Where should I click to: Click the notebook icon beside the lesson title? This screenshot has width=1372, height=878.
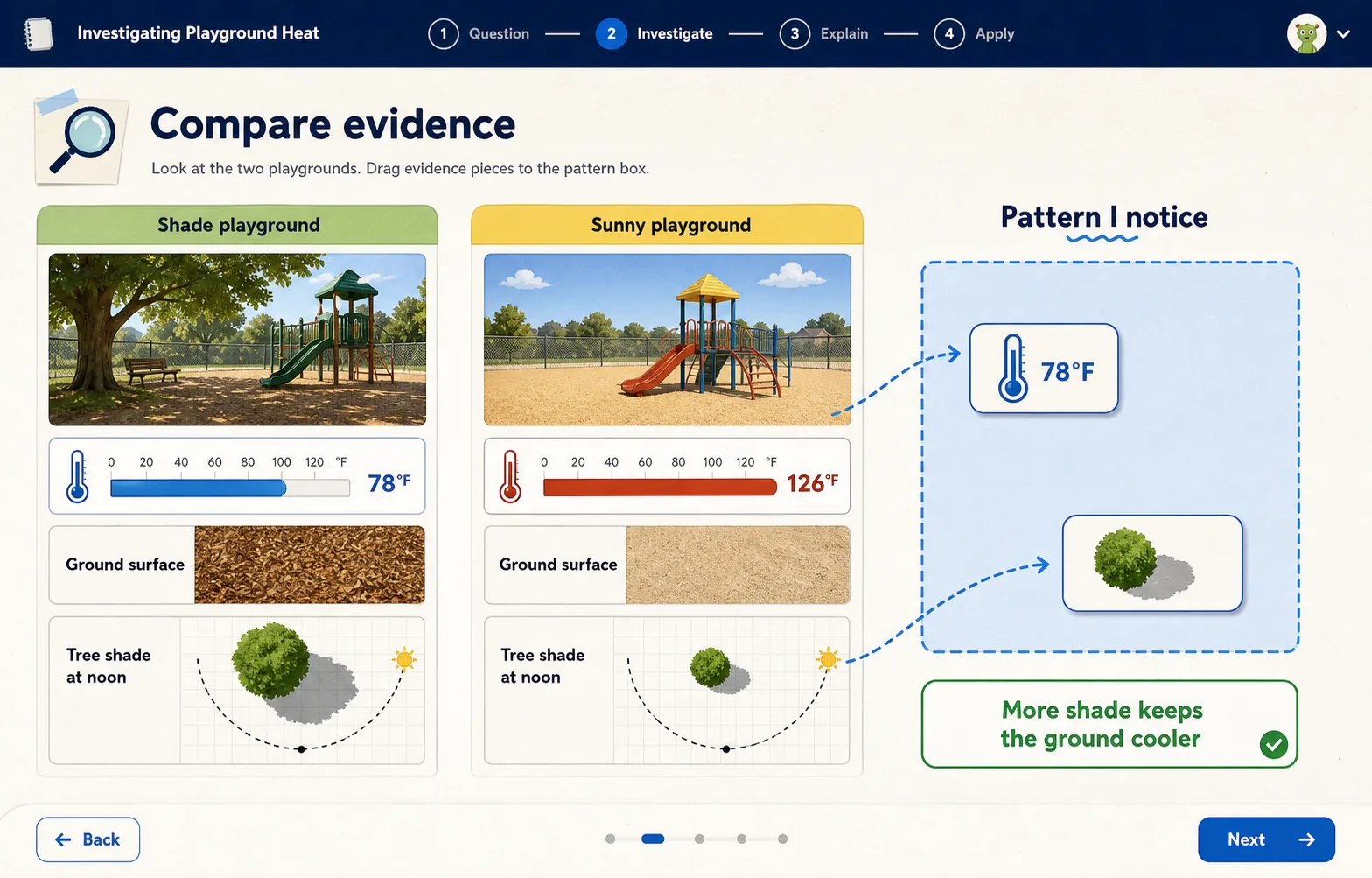[x=38, y=33]
